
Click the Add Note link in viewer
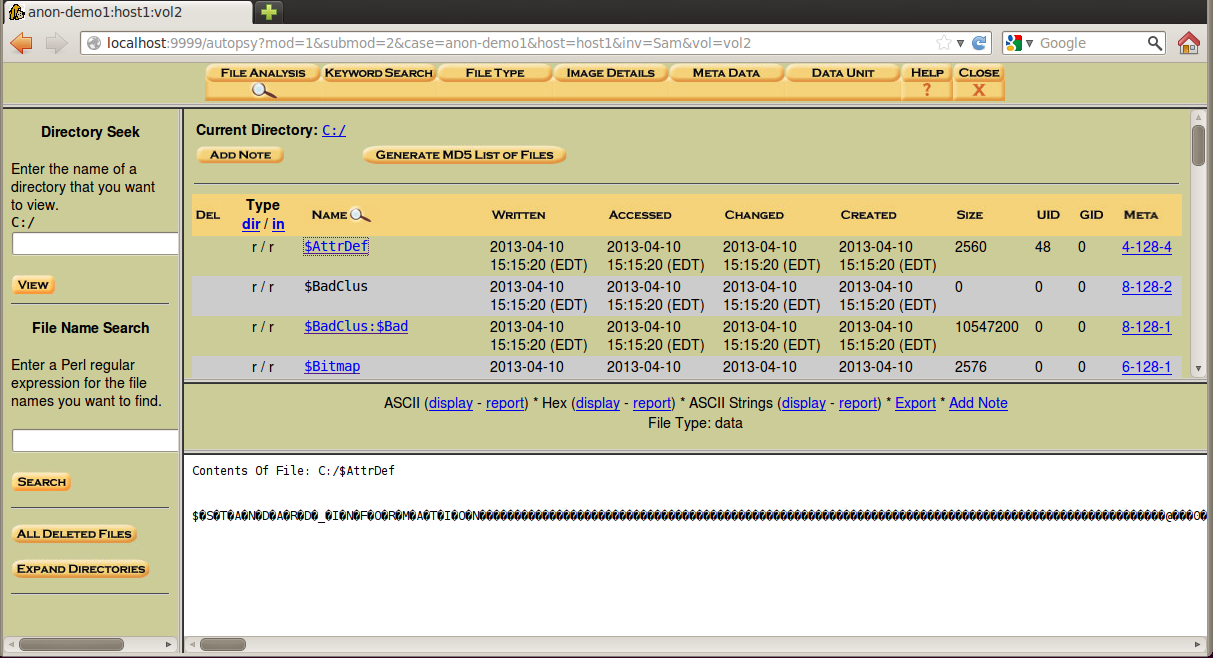click(x=978, y=403)
